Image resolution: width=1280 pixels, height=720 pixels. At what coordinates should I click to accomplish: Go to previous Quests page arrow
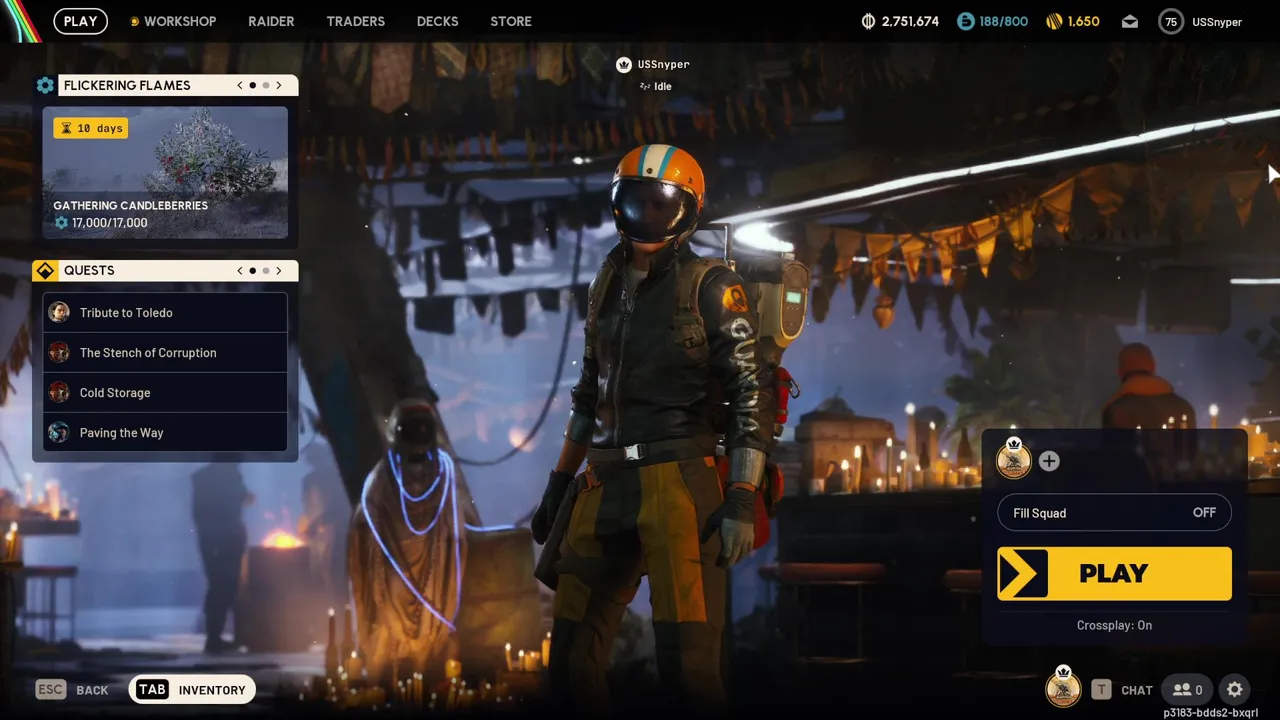tap(240, 270)
